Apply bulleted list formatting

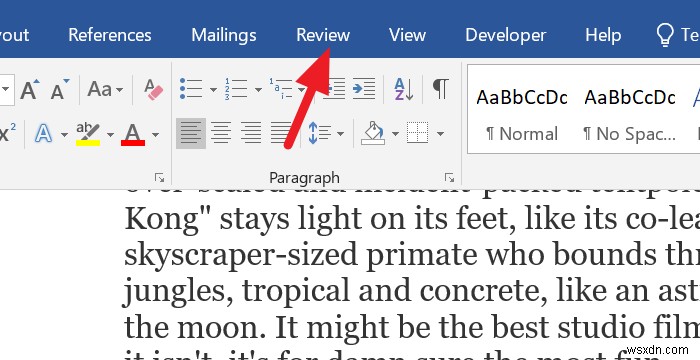point(191,88)
